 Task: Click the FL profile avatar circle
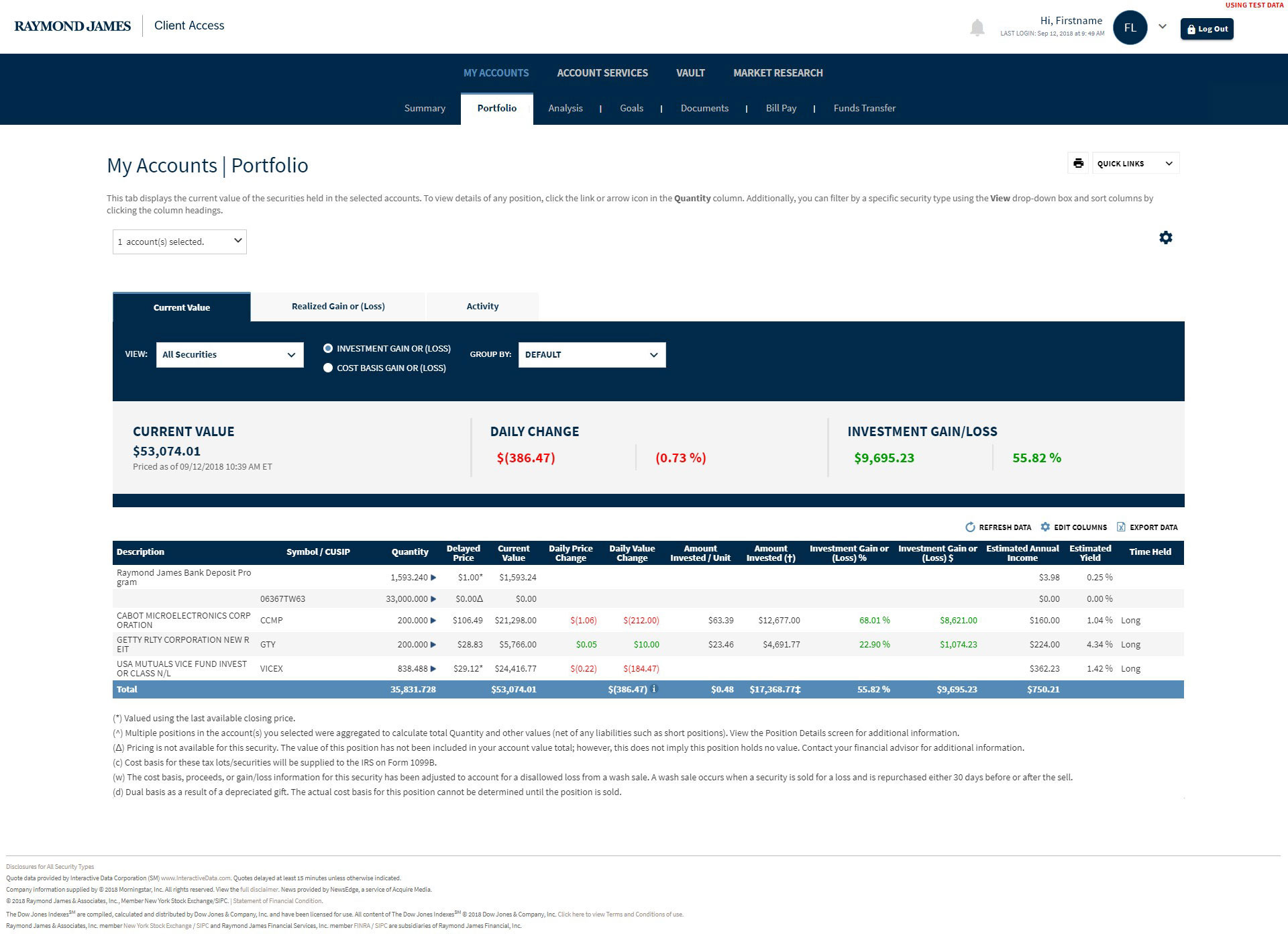[1130, 28]
